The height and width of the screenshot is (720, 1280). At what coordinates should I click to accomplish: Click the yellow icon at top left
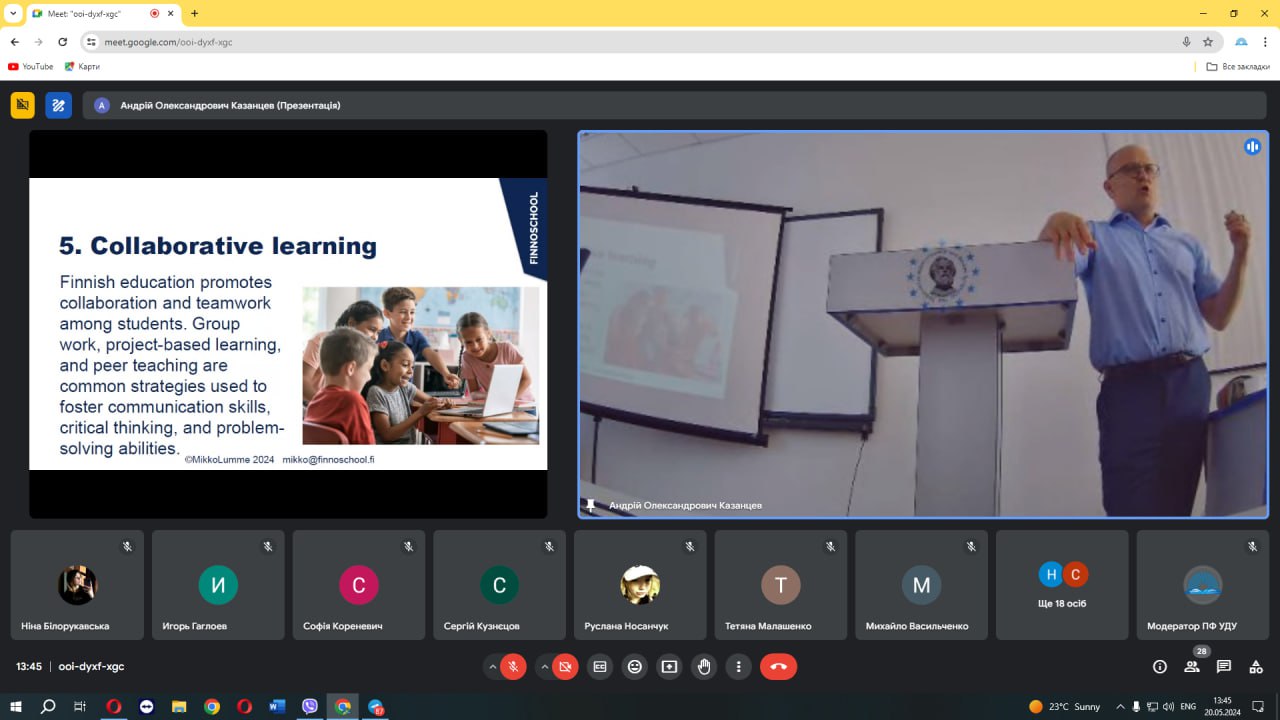(x=23, y=105)
